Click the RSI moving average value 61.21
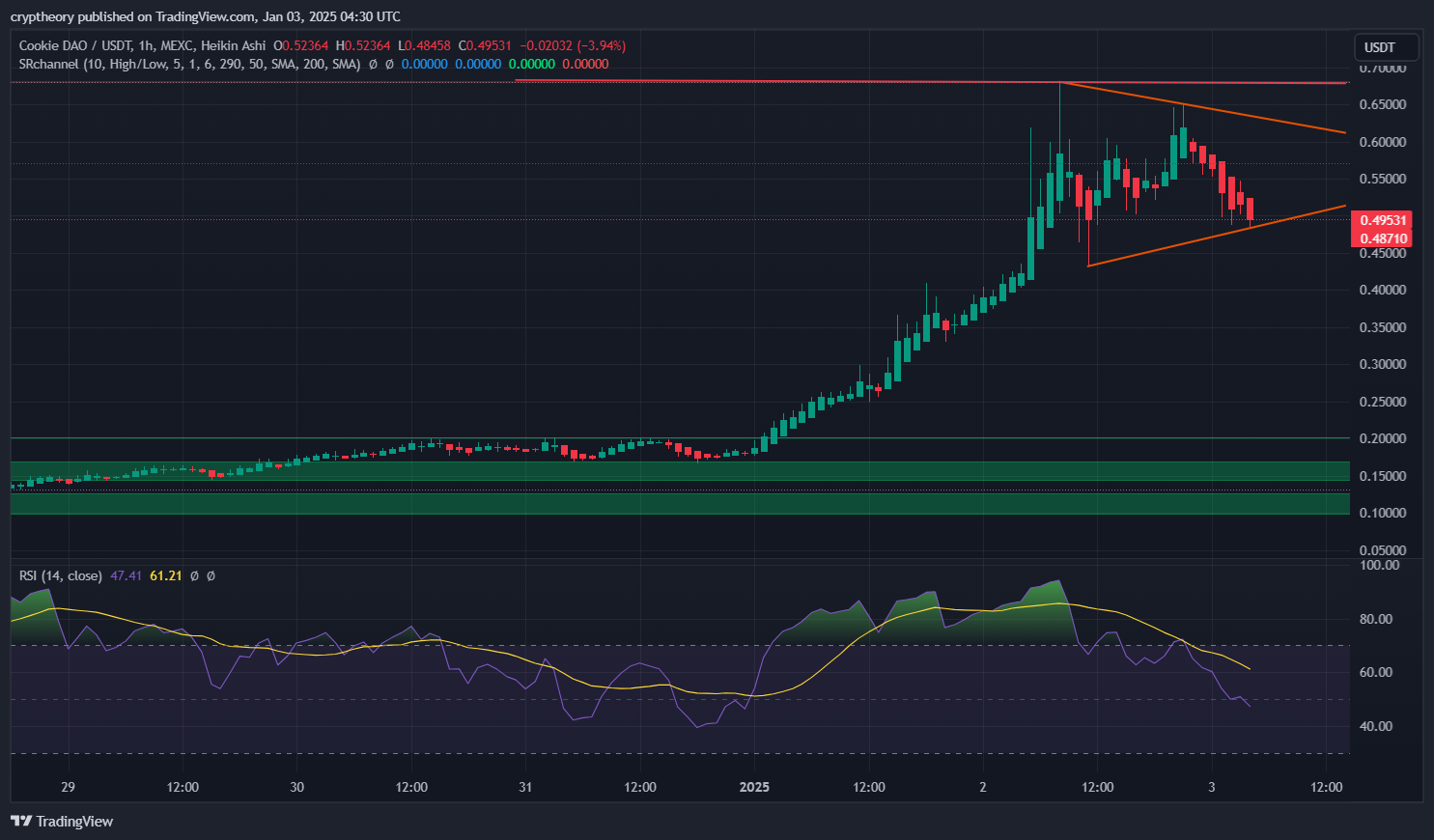 pyautogui.click(x=166, y=575)
